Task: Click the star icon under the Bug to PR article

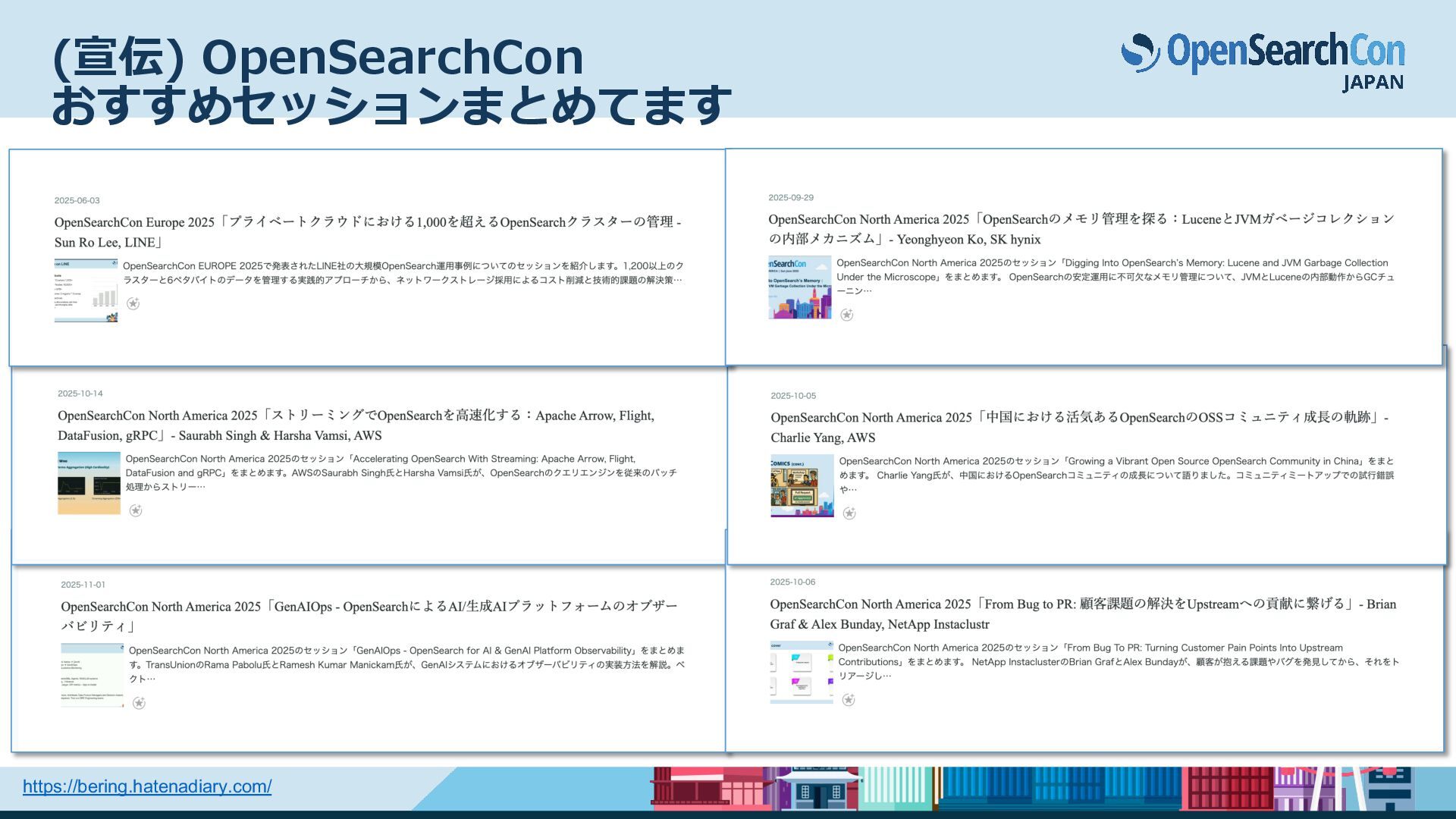Action: pos(849,700)
